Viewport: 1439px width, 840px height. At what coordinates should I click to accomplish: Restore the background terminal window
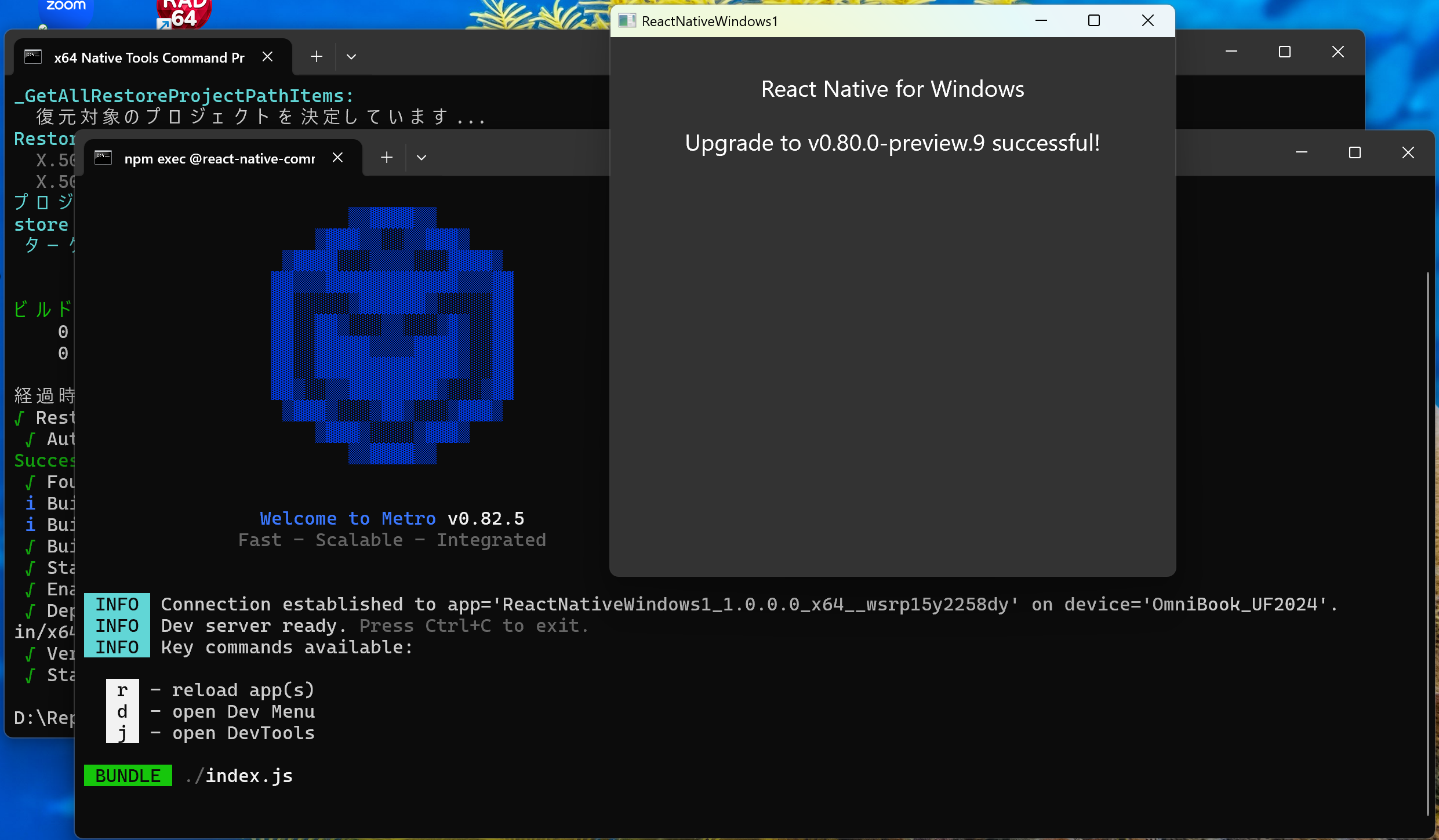tap(1285, 52)
